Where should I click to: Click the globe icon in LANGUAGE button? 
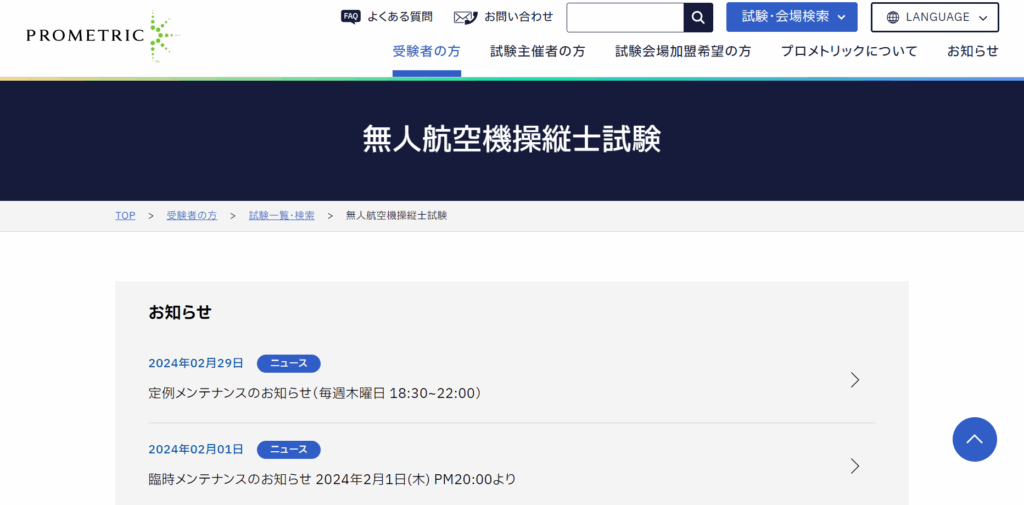(x=893, y=17)
